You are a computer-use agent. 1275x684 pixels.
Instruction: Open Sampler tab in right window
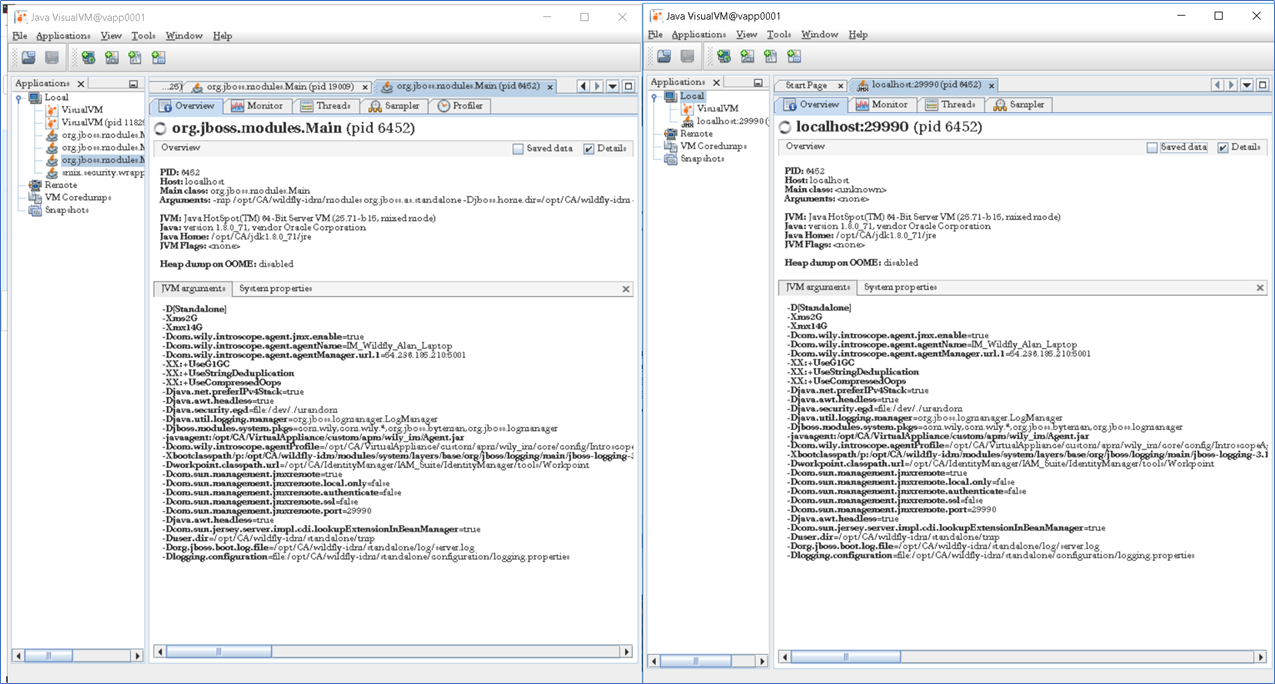[1017, 104]
